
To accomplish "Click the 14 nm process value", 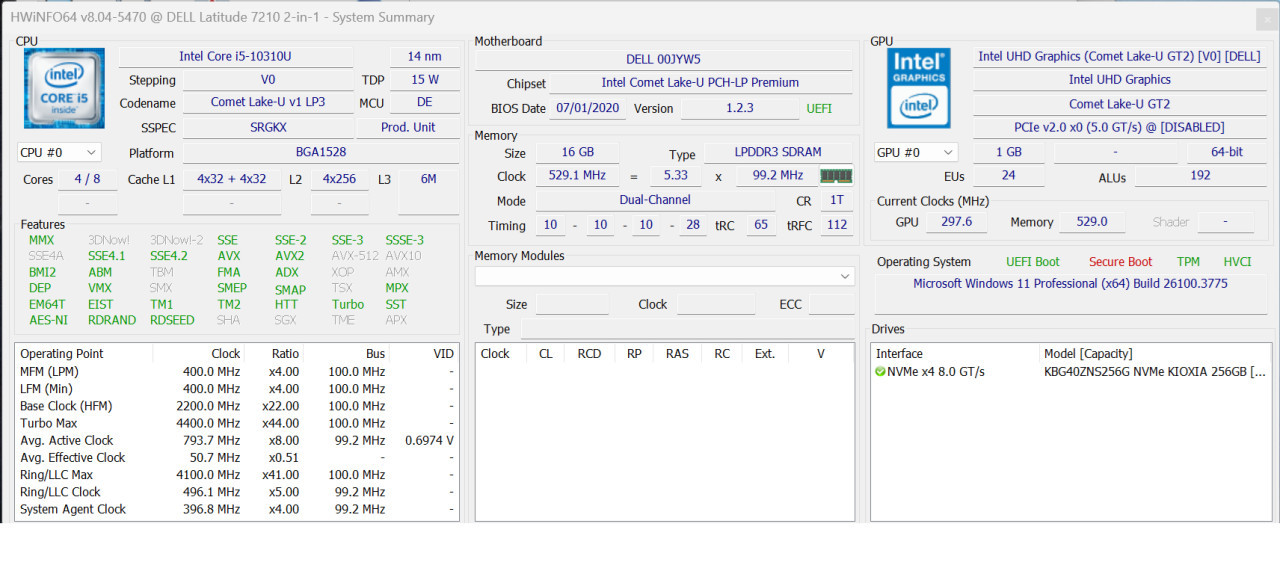I will pos(424,57).
